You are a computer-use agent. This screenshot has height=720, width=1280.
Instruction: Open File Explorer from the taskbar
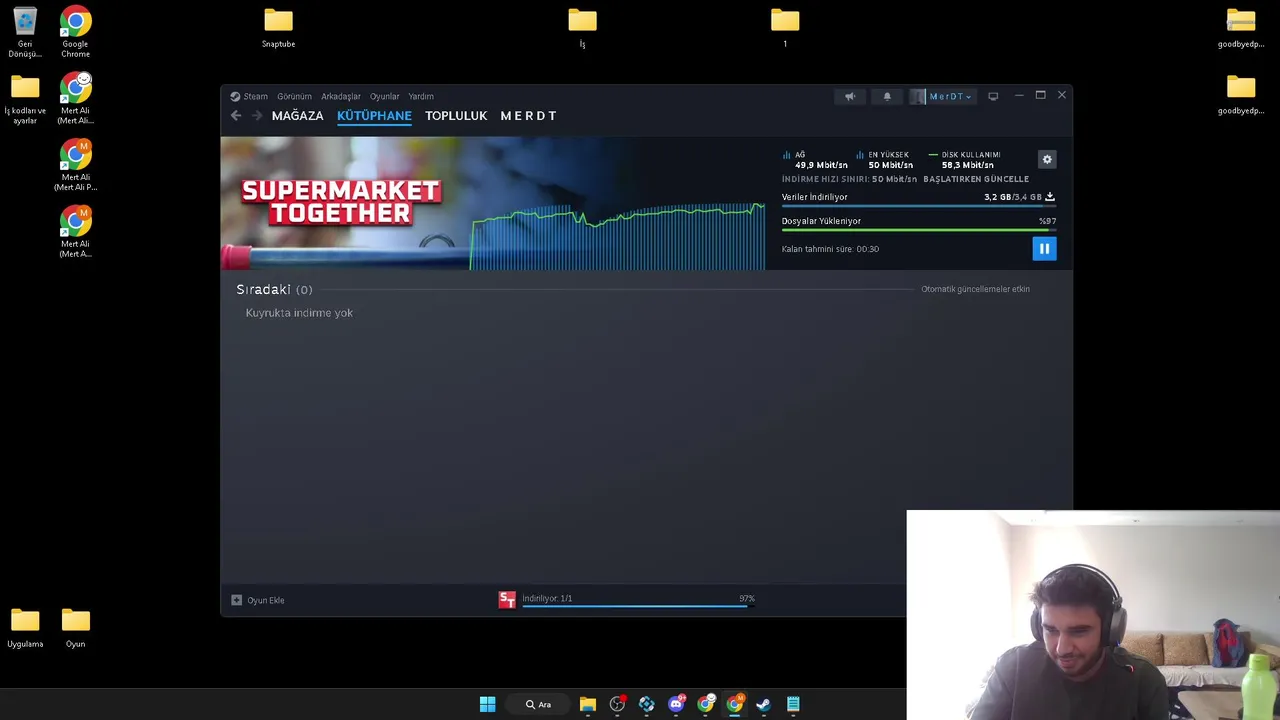(x=588, y=704)
